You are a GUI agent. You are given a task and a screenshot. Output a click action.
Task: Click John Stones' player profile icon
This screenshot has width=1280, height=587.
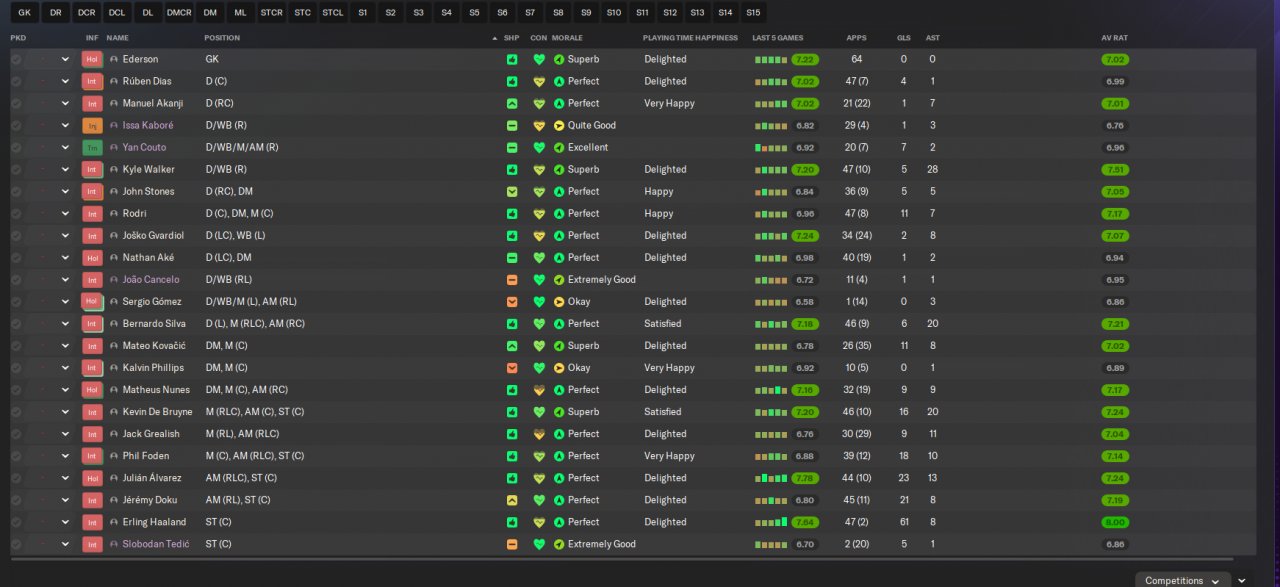pyautogui.click(x=114, y=191)
